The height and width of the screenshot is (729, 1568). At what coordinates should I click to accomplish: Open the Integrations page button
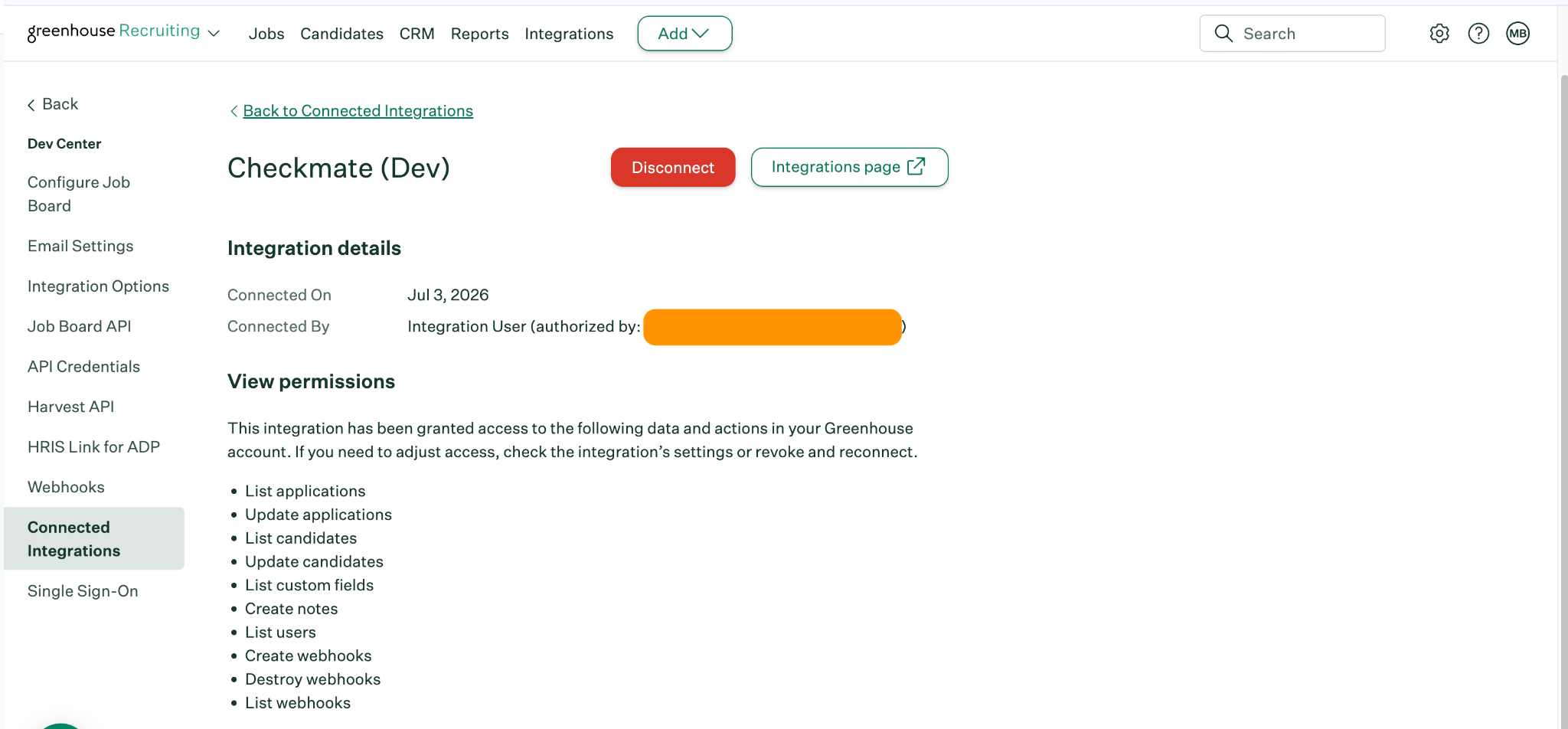849,167
